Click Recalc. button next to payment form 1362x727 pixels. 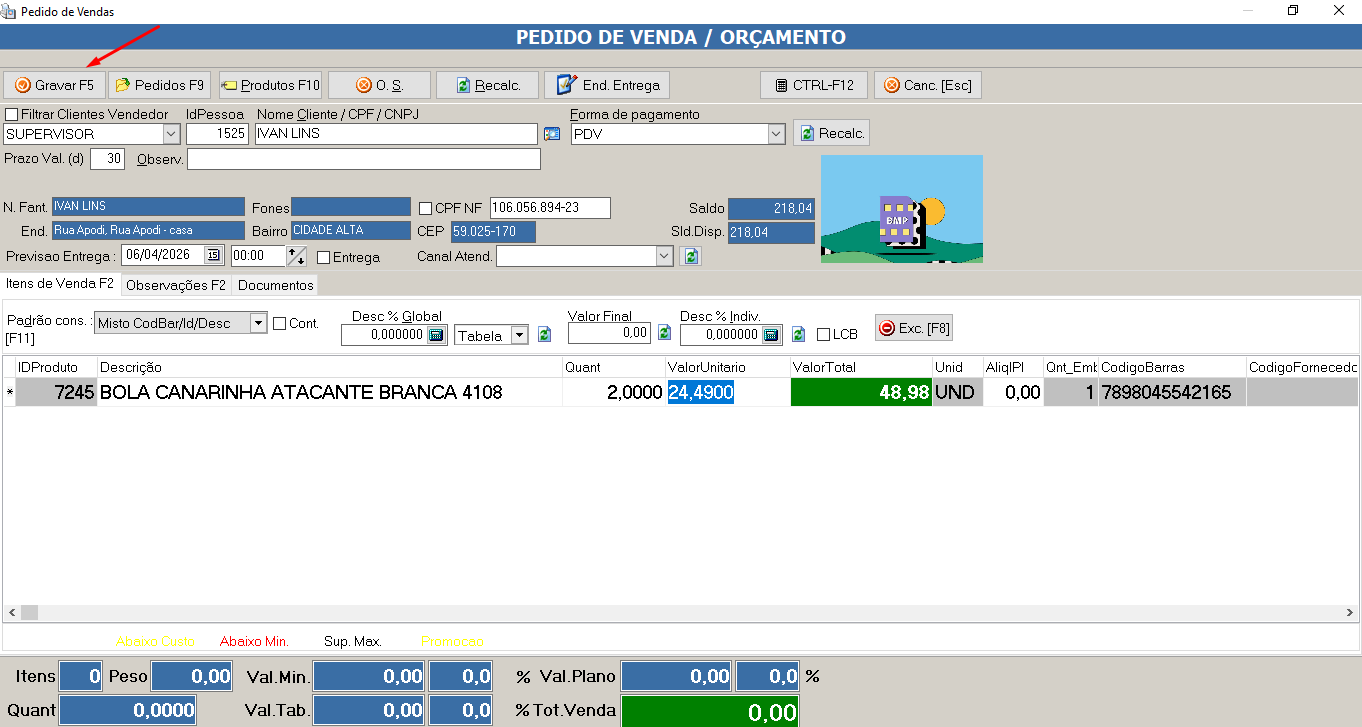coord(831,133)
